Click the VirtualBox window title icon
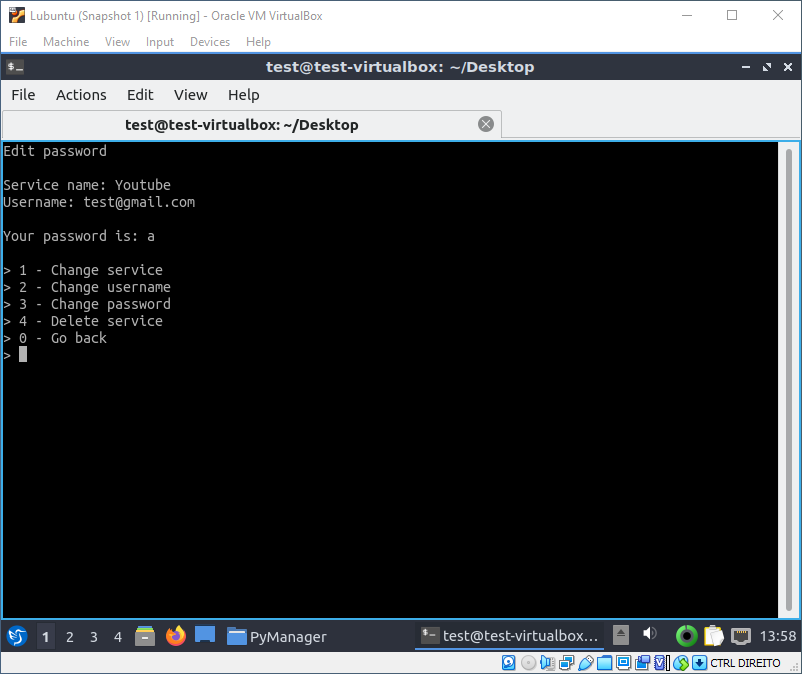 pos(17,15)
